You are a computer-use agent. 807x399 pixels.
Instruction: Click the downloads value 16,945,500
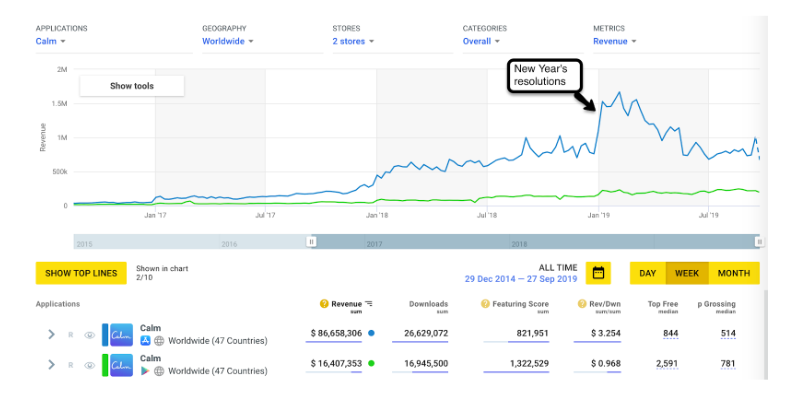coord(426,363)
